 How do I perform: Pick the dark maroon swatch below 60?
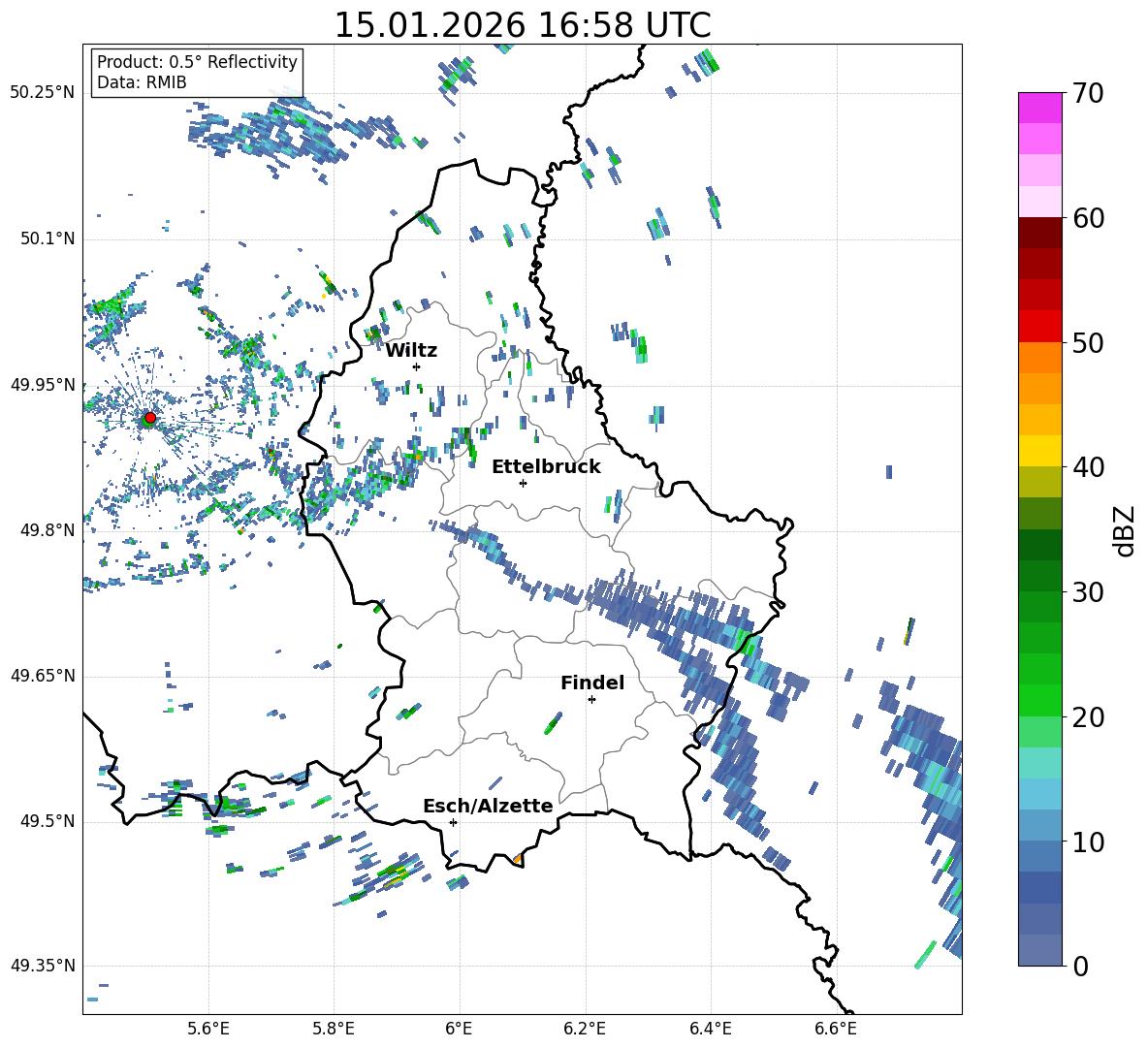[x=1040, y=233]
